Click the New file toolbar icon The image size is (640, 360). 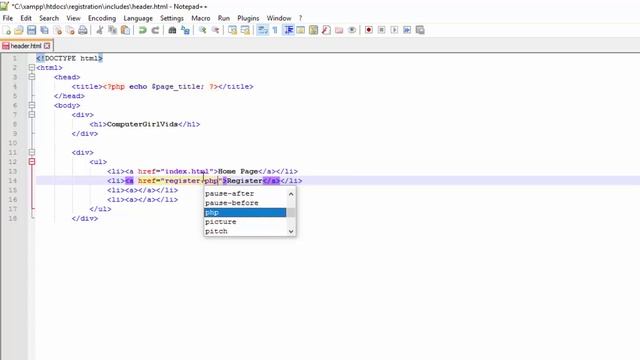coord(7,30)
